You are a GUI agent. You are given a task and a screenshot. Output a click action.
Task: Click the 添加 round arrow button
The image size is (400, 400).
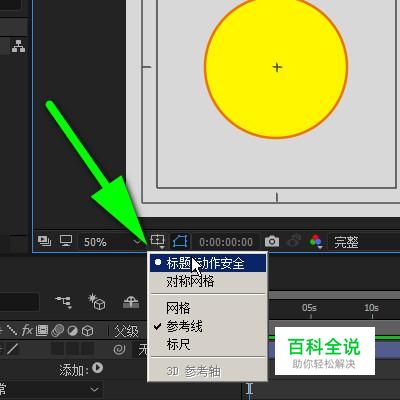tap(98, 368)
